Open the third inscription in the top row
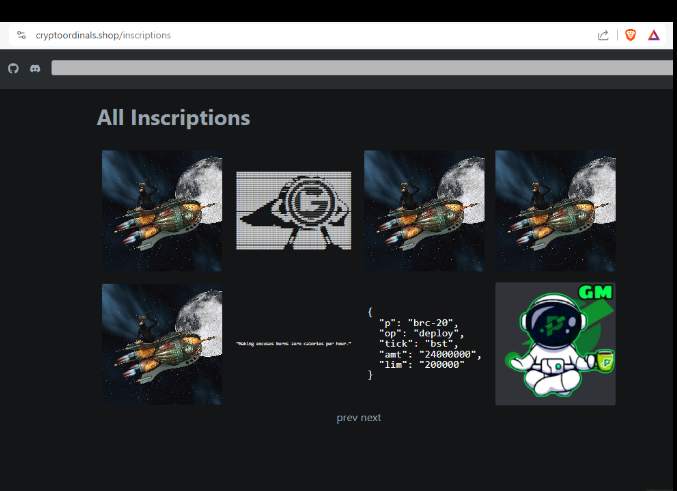Image resolution: width=677 pixels, height=491 pixels. point(424,211)
